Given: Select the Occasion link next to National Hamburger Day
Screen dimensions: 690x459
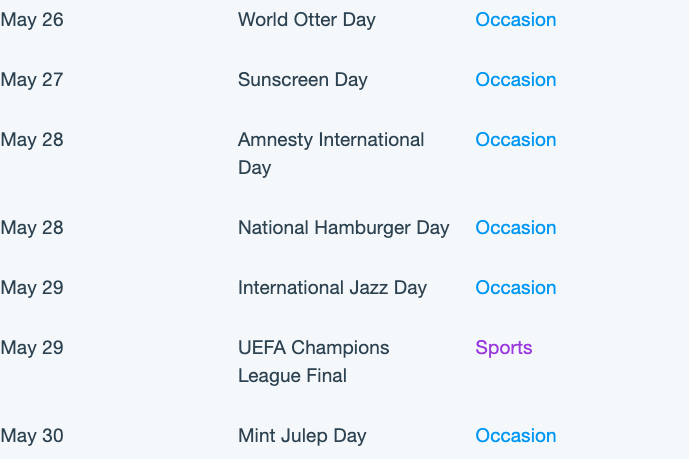Looking at the screenshot, I should click(x=516, y=228).
